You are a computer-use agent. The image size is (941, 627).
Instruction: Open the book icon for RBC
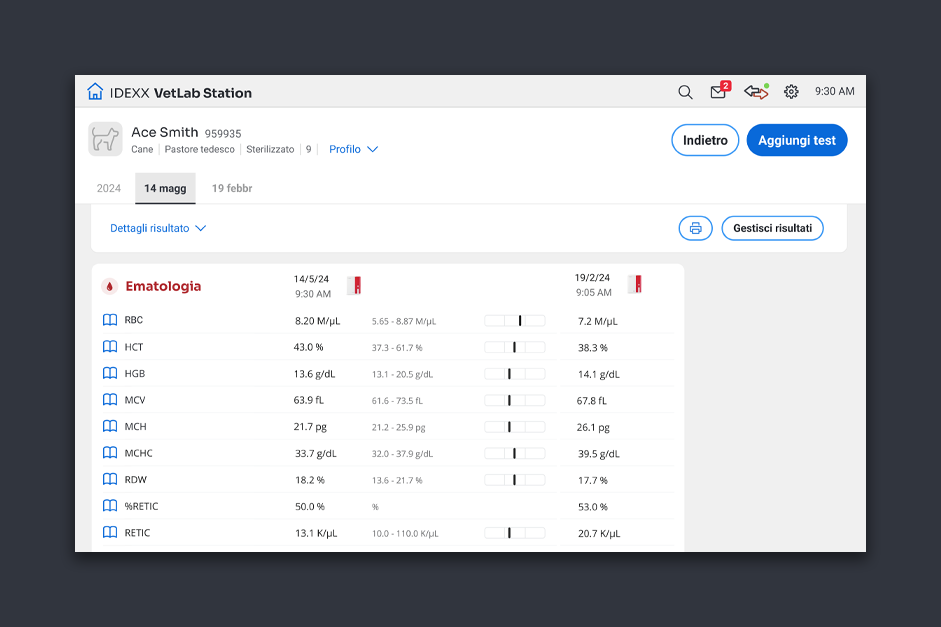[x=110, y=320]
